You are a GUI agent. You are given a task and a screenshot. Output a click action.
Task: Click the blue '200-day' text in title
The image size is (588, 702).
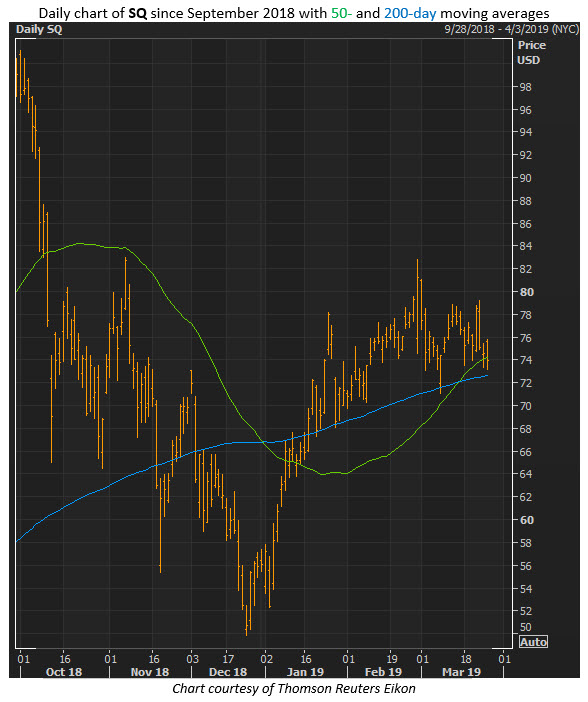point(410,13)
